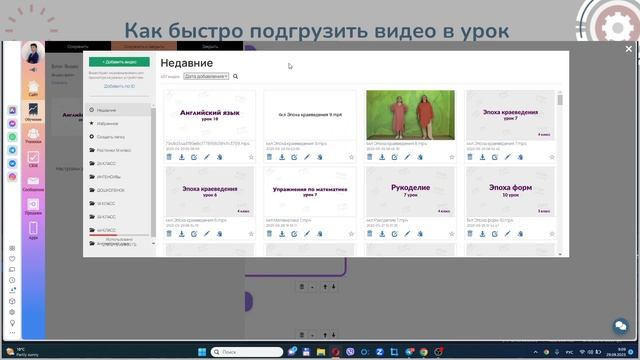This screenshot has height=360, width=640.
Task: Open 'CRM' in the colored left menu
Action: coord(33,159)
